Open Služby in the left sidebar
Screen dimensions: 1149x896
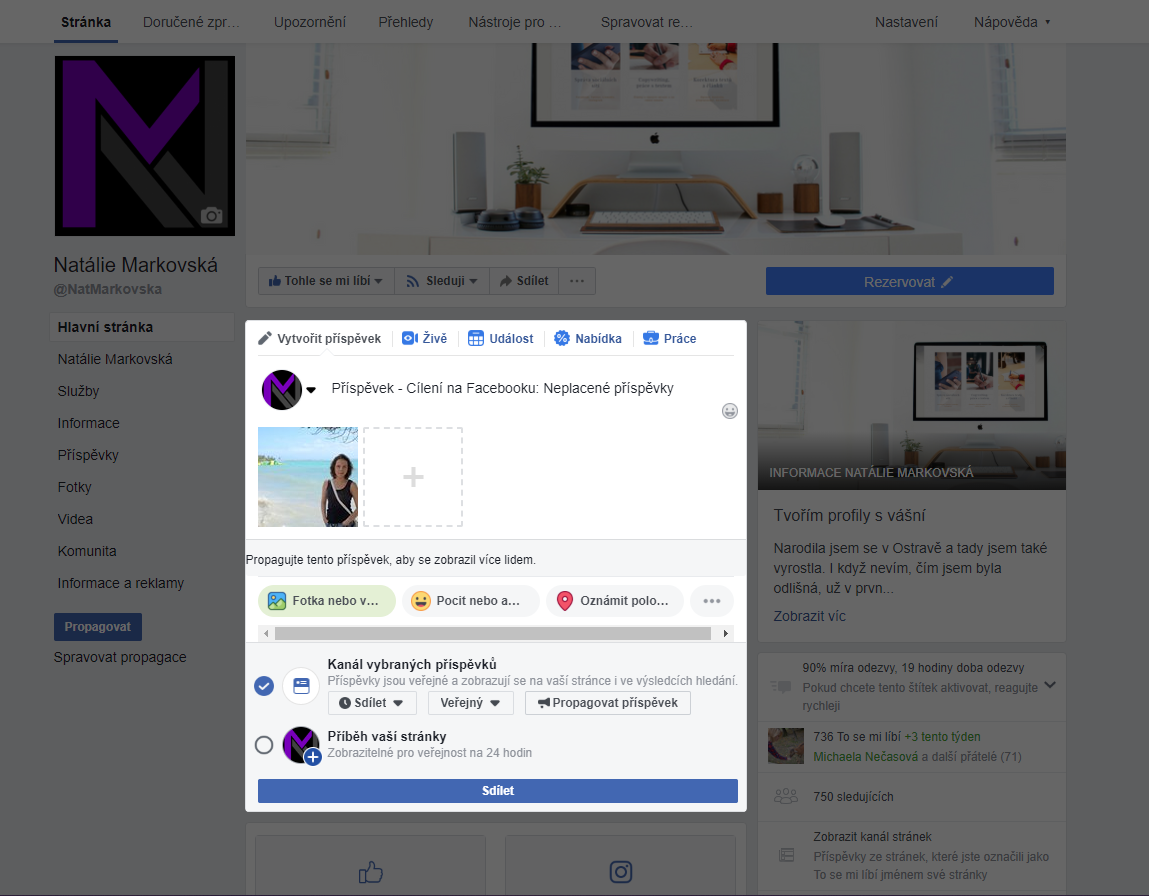[x=78, y=391]
